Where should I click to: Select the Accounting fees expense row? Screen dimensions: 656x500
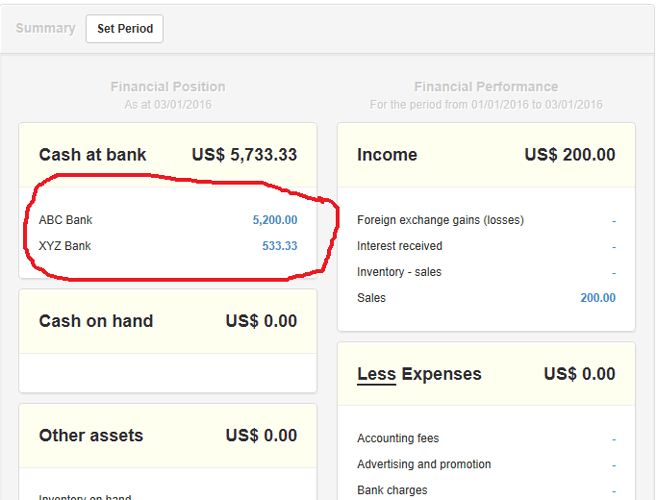(x=398, y=438)
